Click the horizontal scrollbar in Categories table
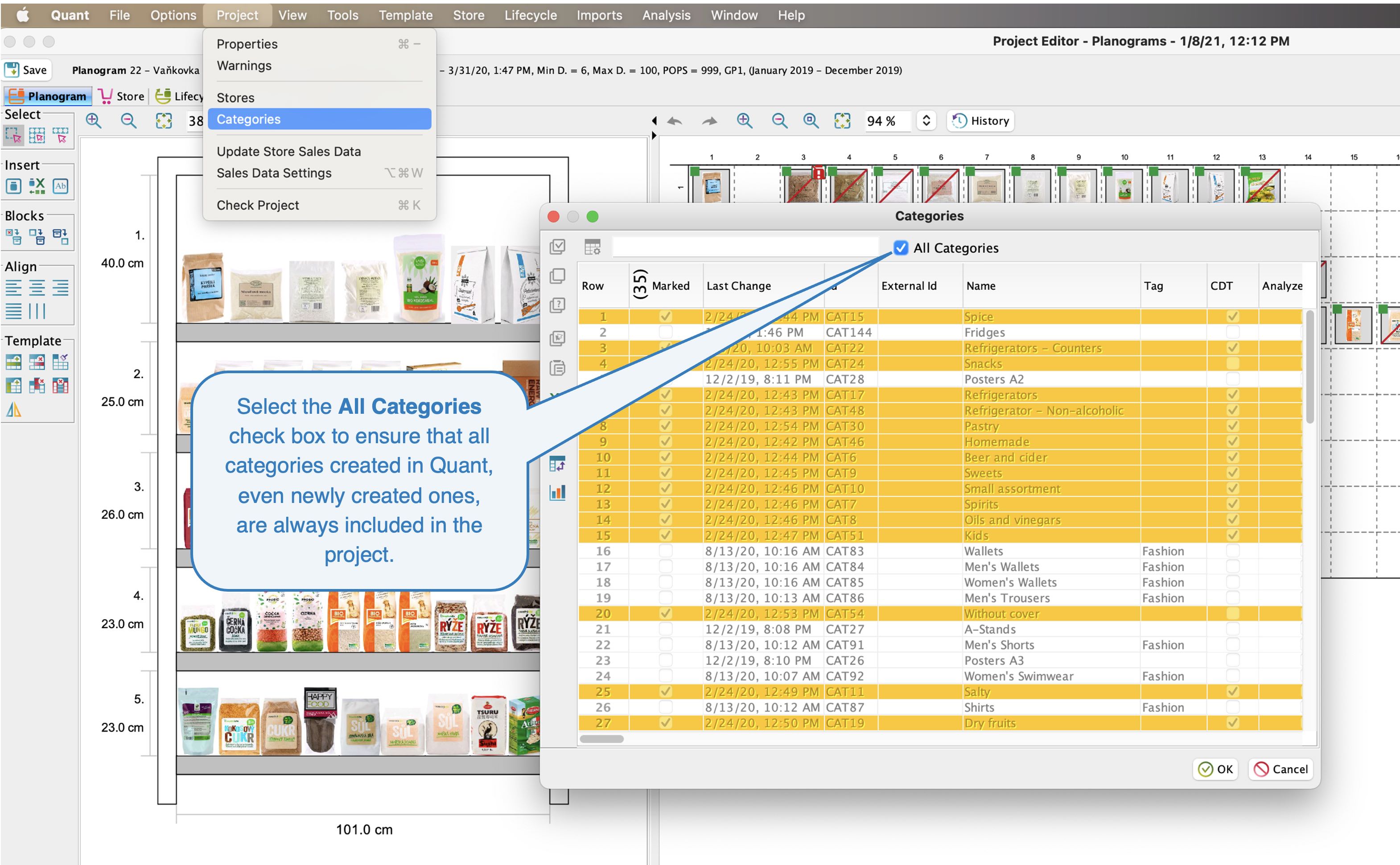 click(x=601, y=738)
